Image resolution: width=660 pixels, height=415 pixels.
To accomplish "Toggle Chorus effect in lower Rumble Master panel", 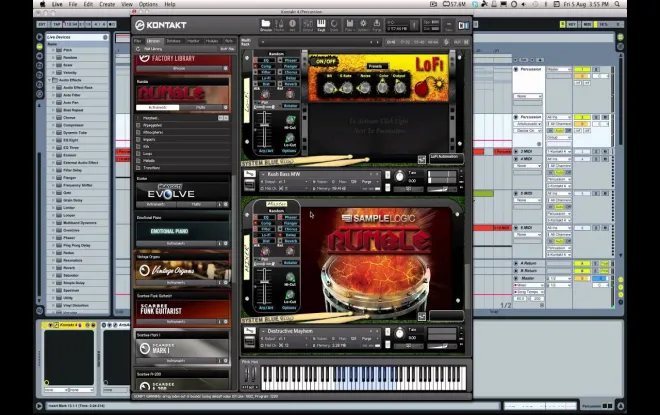I will pos(290,229).
